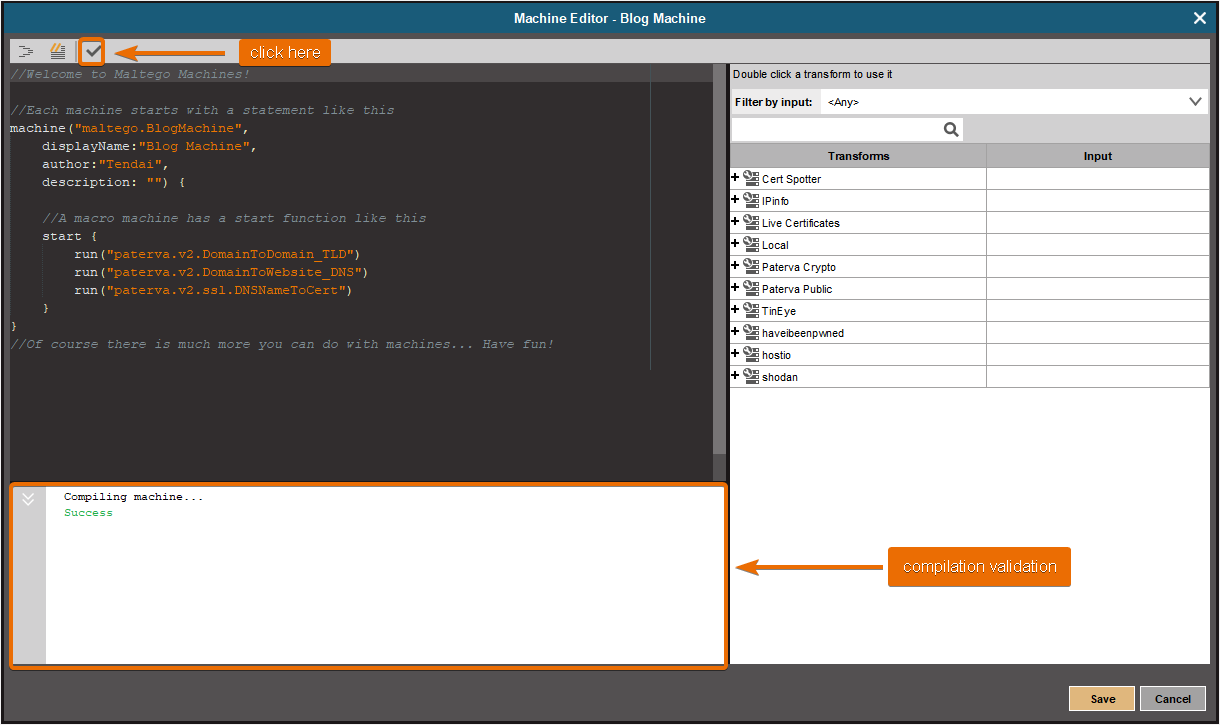This screenshot has height=725, width=1220.
Task: Click the Paterva Crypto transform set icon
Action: click(751, 266)
